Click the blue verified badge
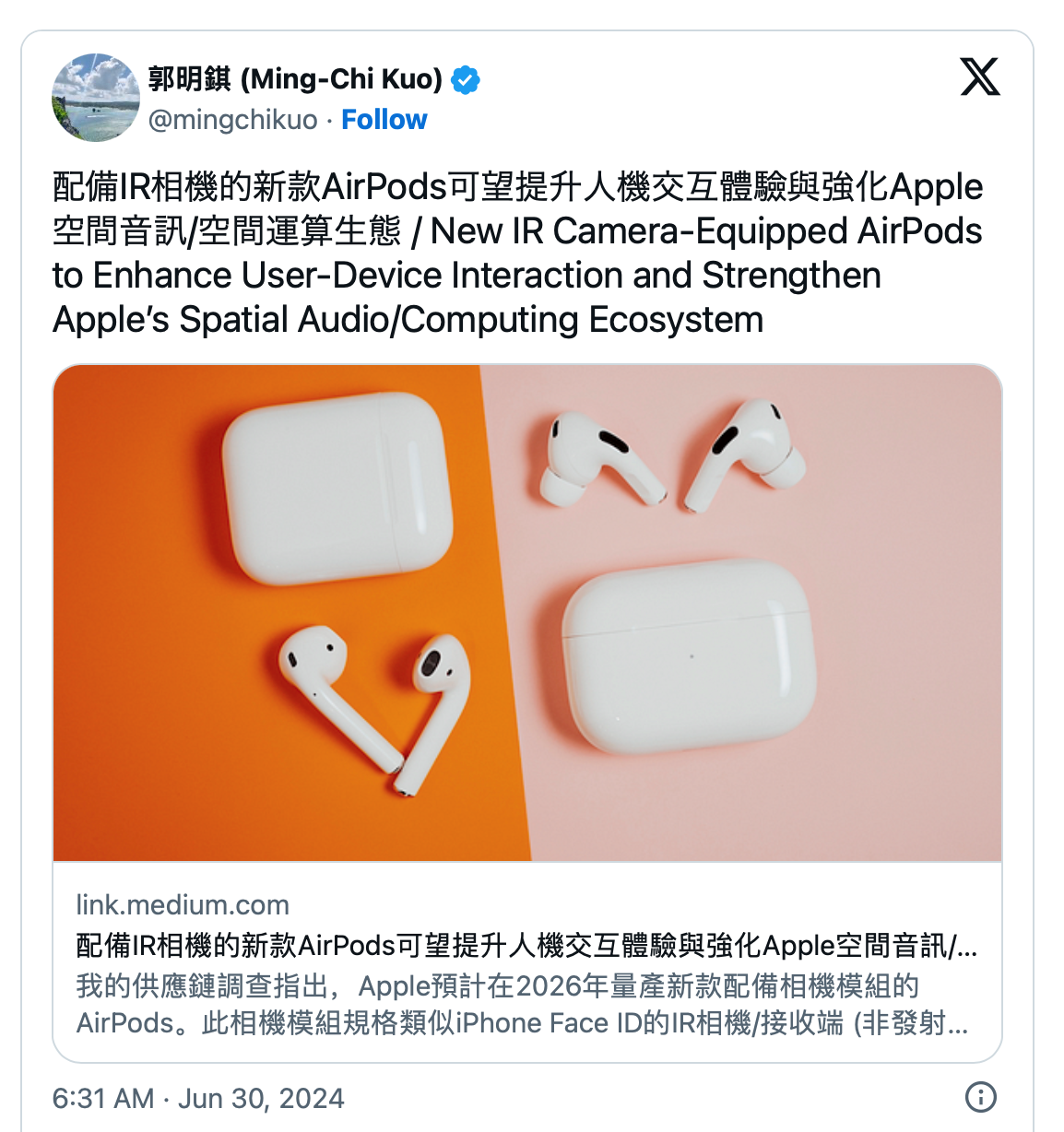Screen dimensions: 1064x1132 466,80
